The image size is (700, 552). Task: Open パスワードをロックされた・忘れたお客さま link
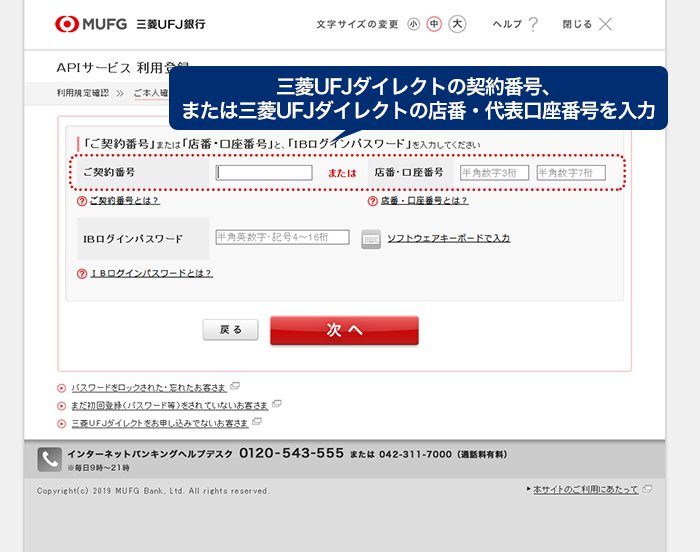click(x=149, y=388)
